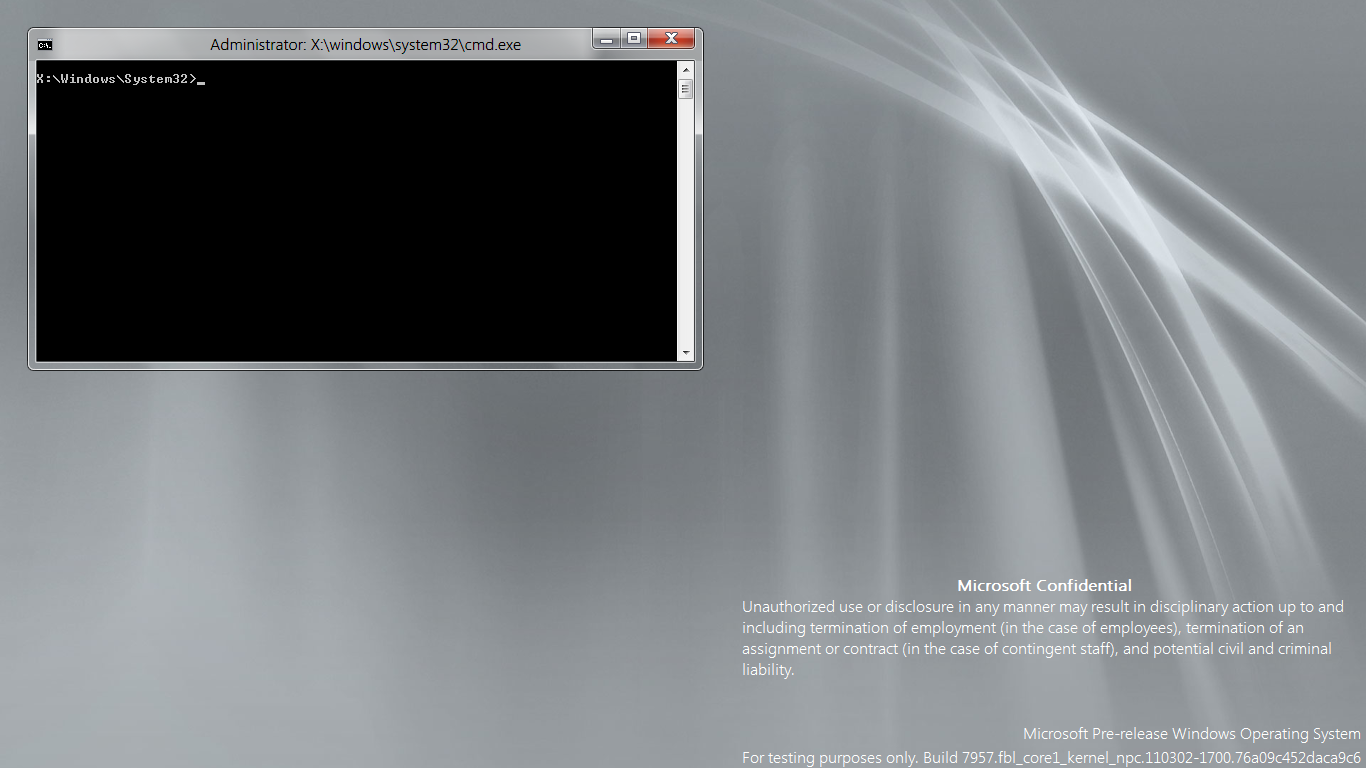Click the vertical scrollbar thumb in cmd
1366x768 pixels.
686,88
